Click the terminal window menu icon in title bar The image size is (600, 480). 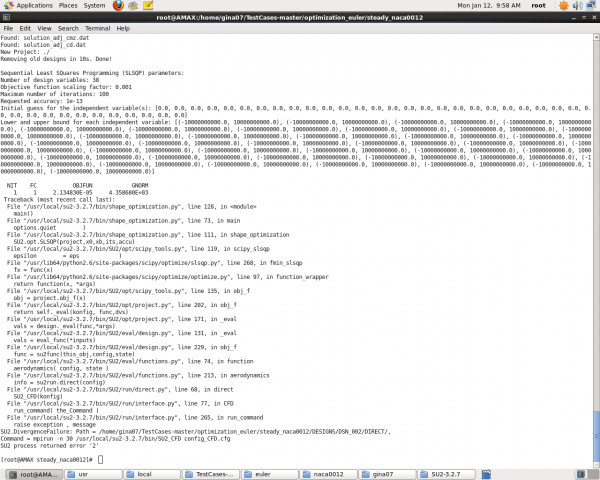pyautogui.click(x=6, y=17)
